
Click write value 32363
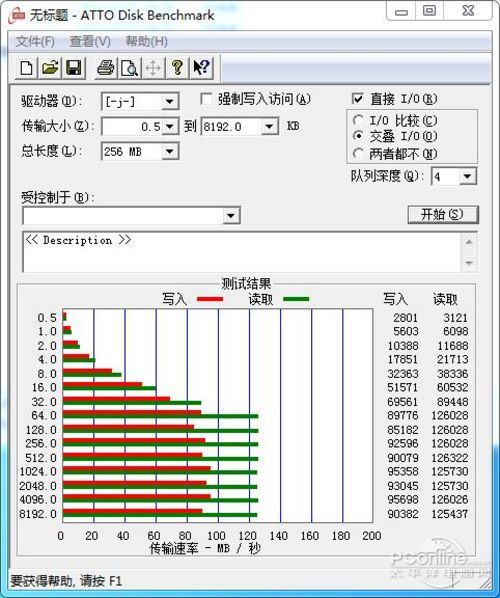403,374
